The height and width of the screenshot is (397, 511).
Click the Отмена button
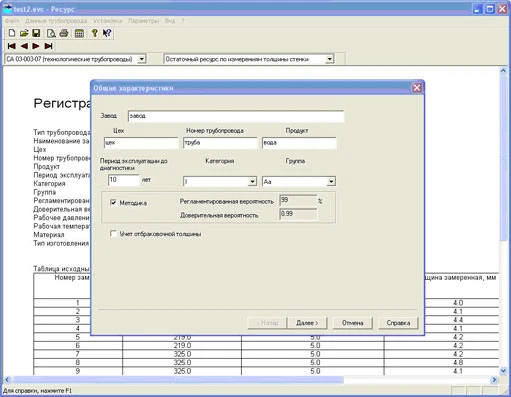[352, 323]
